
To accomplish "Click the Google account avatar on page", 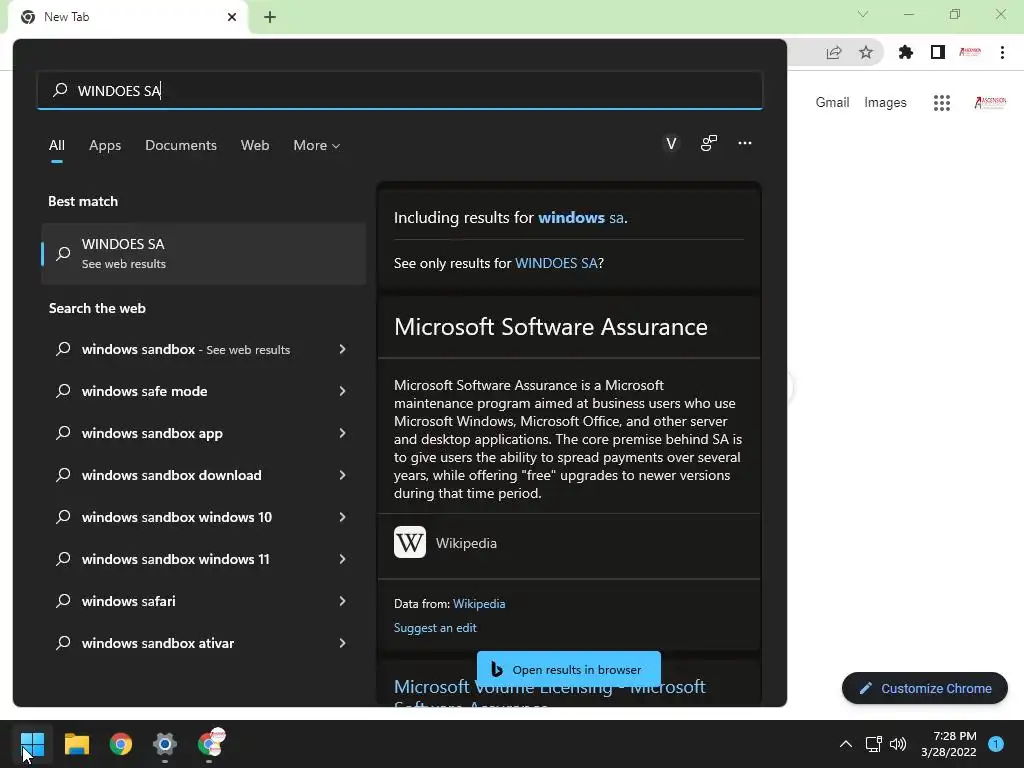I will click(990, 103).
